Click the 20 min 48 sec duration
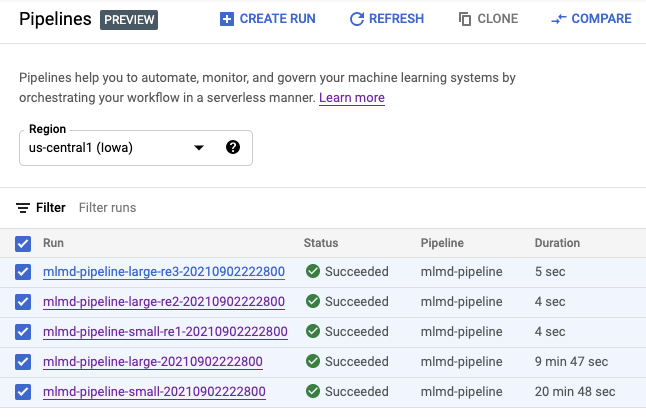Image resolution: width=646 pixels, height=417 pixels. click(x=575, y=392)
